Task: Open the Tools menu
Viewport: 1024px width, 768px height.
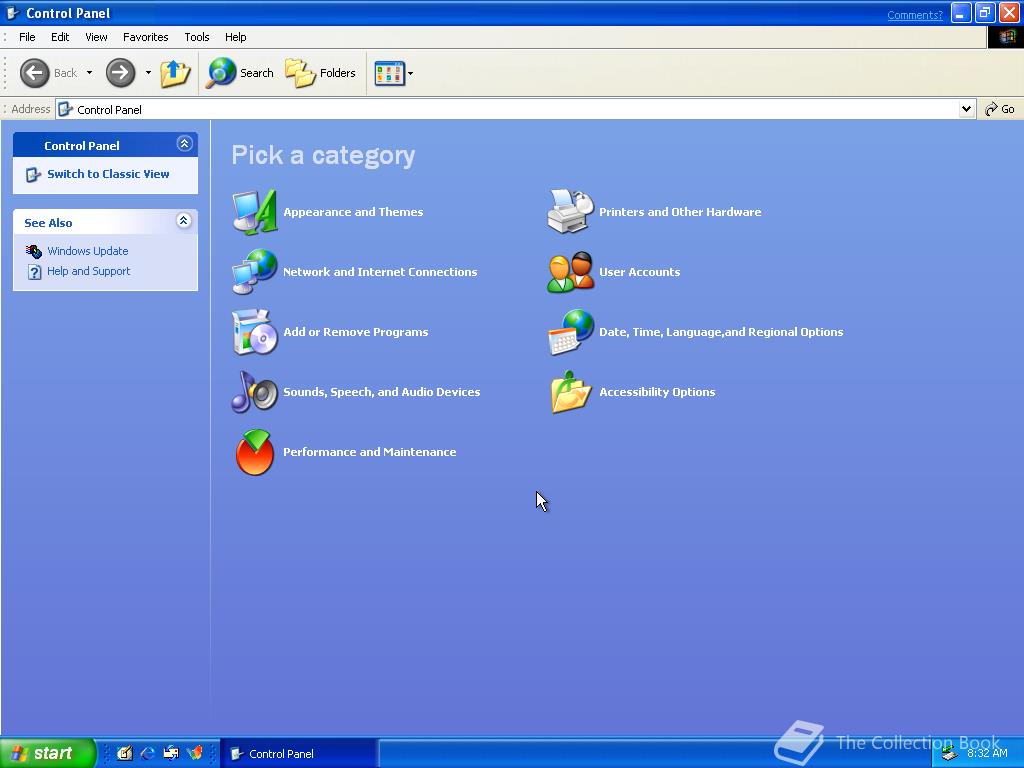Action: [197, 37]
